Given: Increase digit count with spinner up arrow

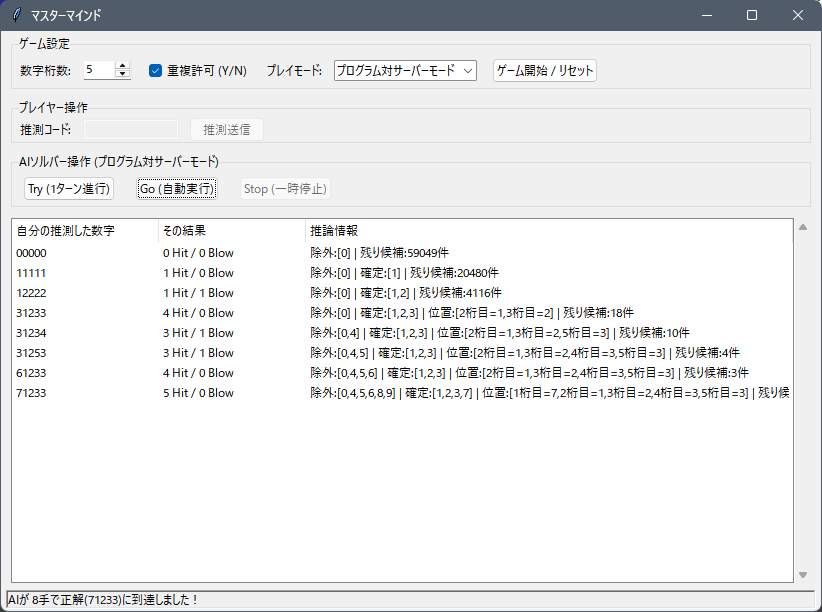Looking at the screenshot, I should 122,66.
